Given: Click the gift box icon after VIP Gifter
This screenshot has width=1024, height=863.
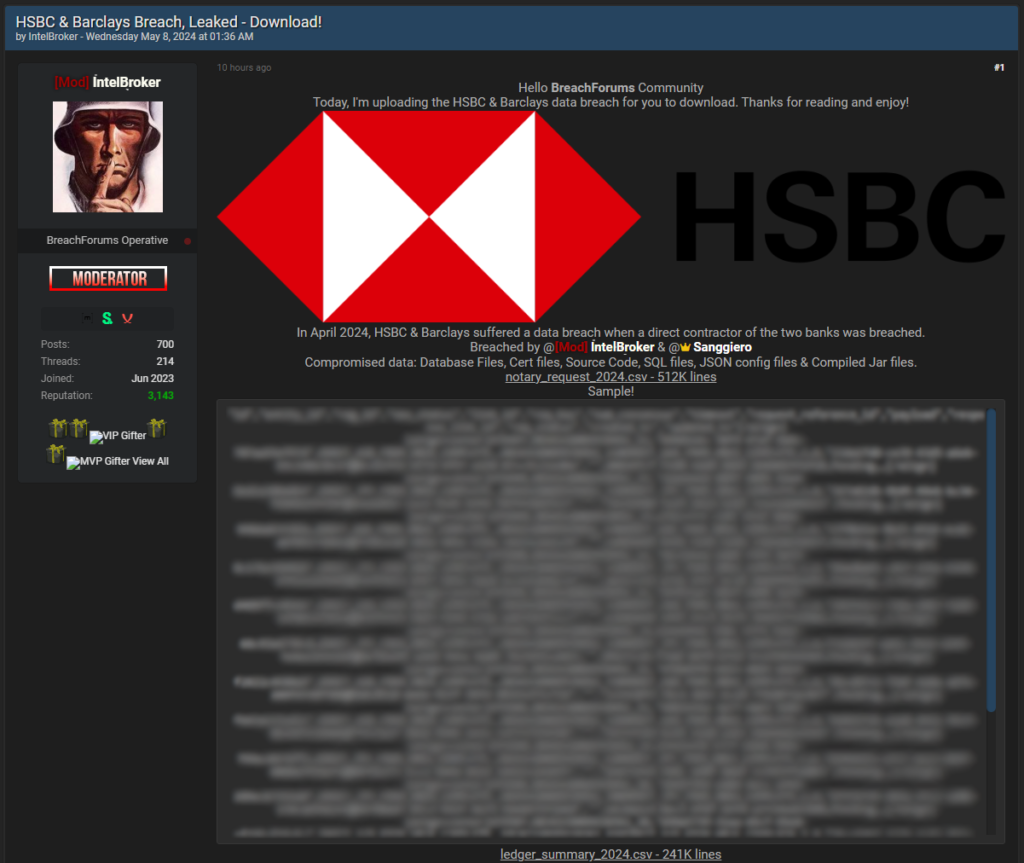Looking at the screenshot, I should click(157, 429).
